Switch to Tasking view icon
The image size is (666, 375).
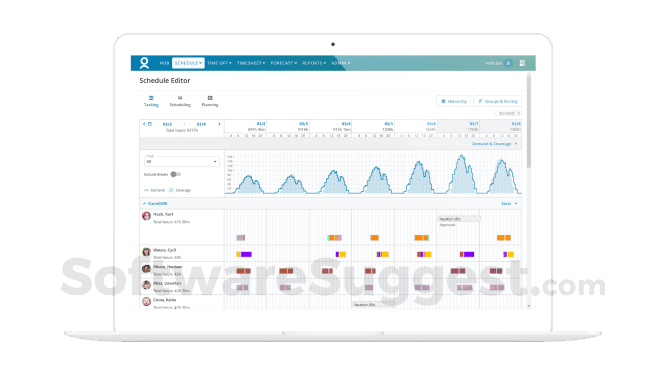pos(151,98)
